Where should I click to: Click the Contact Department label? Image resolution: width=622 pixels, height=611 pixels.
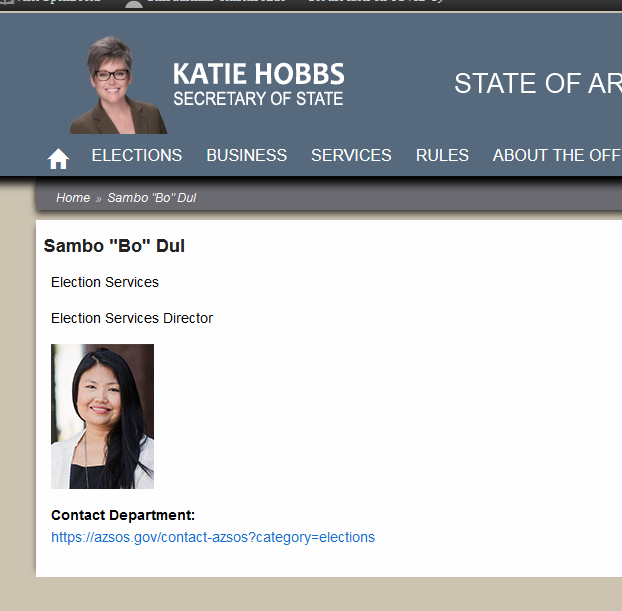click(123, 515)
